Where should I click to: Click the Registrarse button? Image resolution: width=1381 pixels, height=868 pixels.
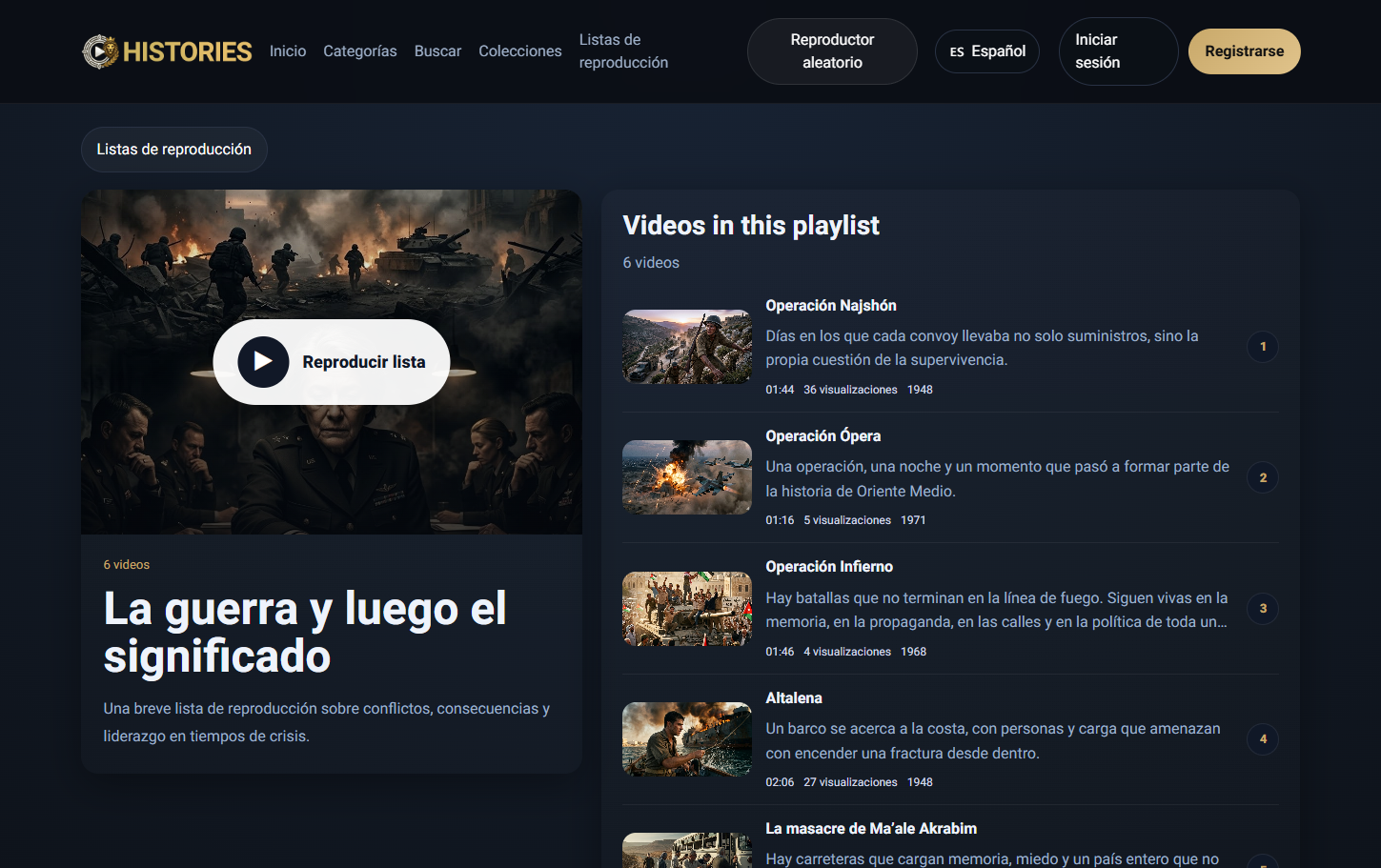pyautogui.click(x=1245, y=51)
